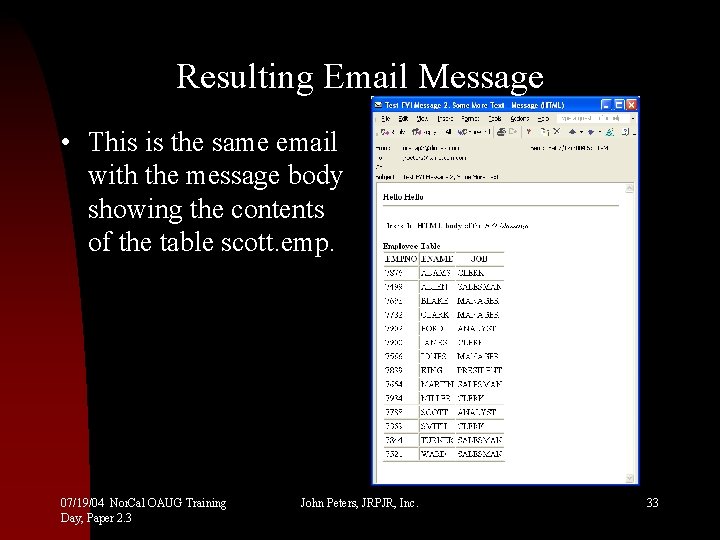The width and height of the screenshot is (720, 540).
Task: Click the ADAMS name cell
Action: point(436,273)
